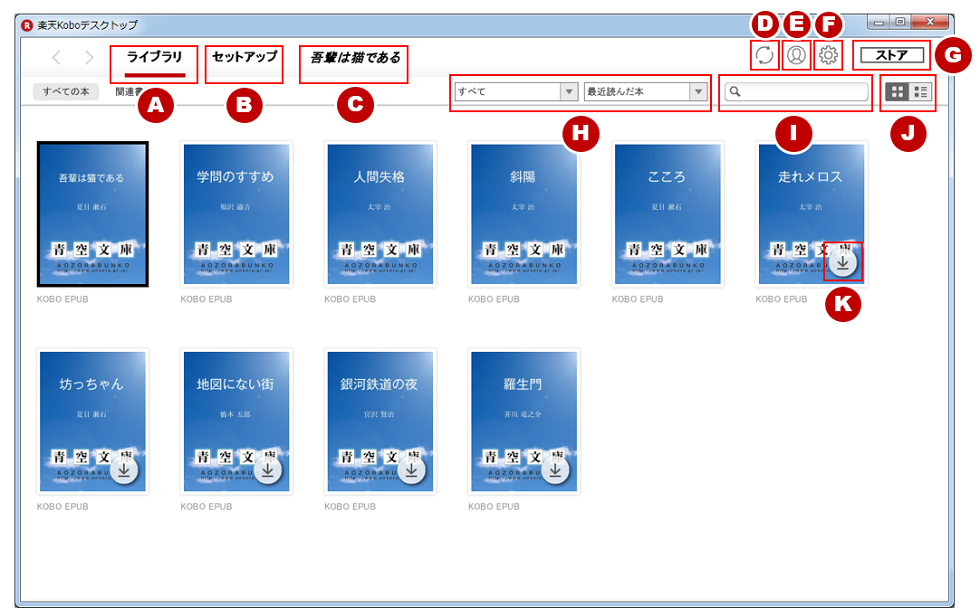The image size is (980, 616).
Task: Switch to the セットアップ tab
Action: coord(244,57)
